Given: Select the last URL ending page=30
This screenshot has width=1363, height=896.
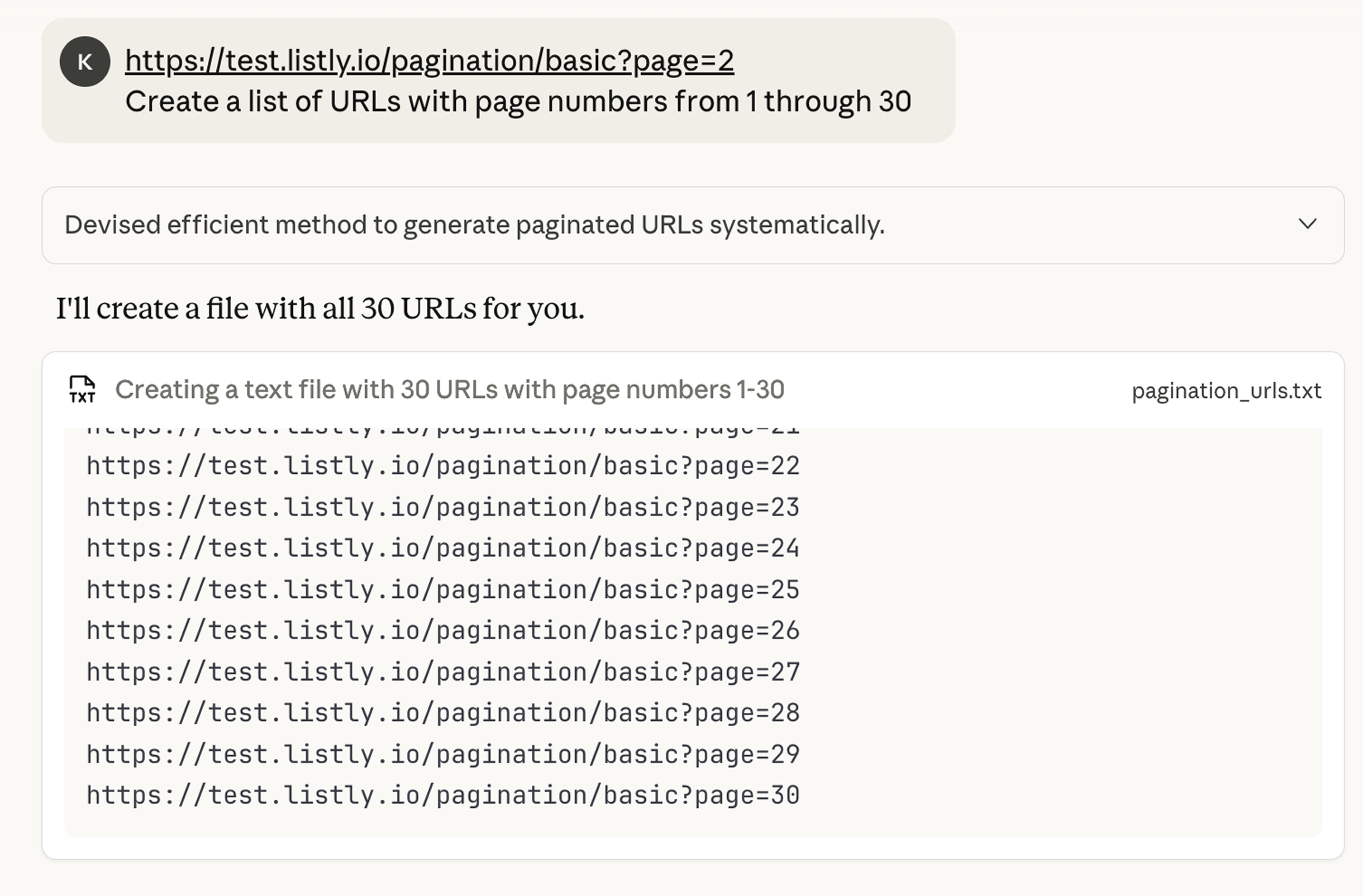Looking at the screenshot, I should coord(443,796).
